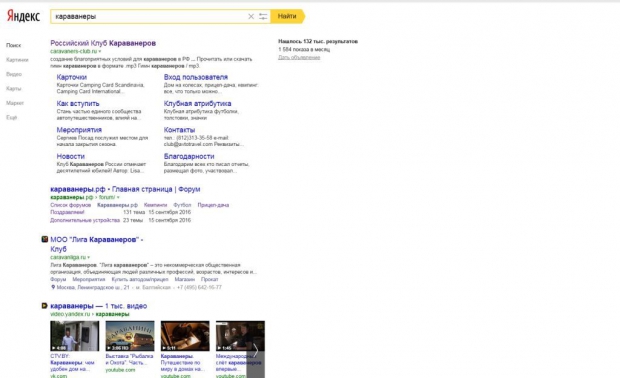The image size is (620, 378).
Task: Open the Поздравляем forum topic
Action: point(67,212)
